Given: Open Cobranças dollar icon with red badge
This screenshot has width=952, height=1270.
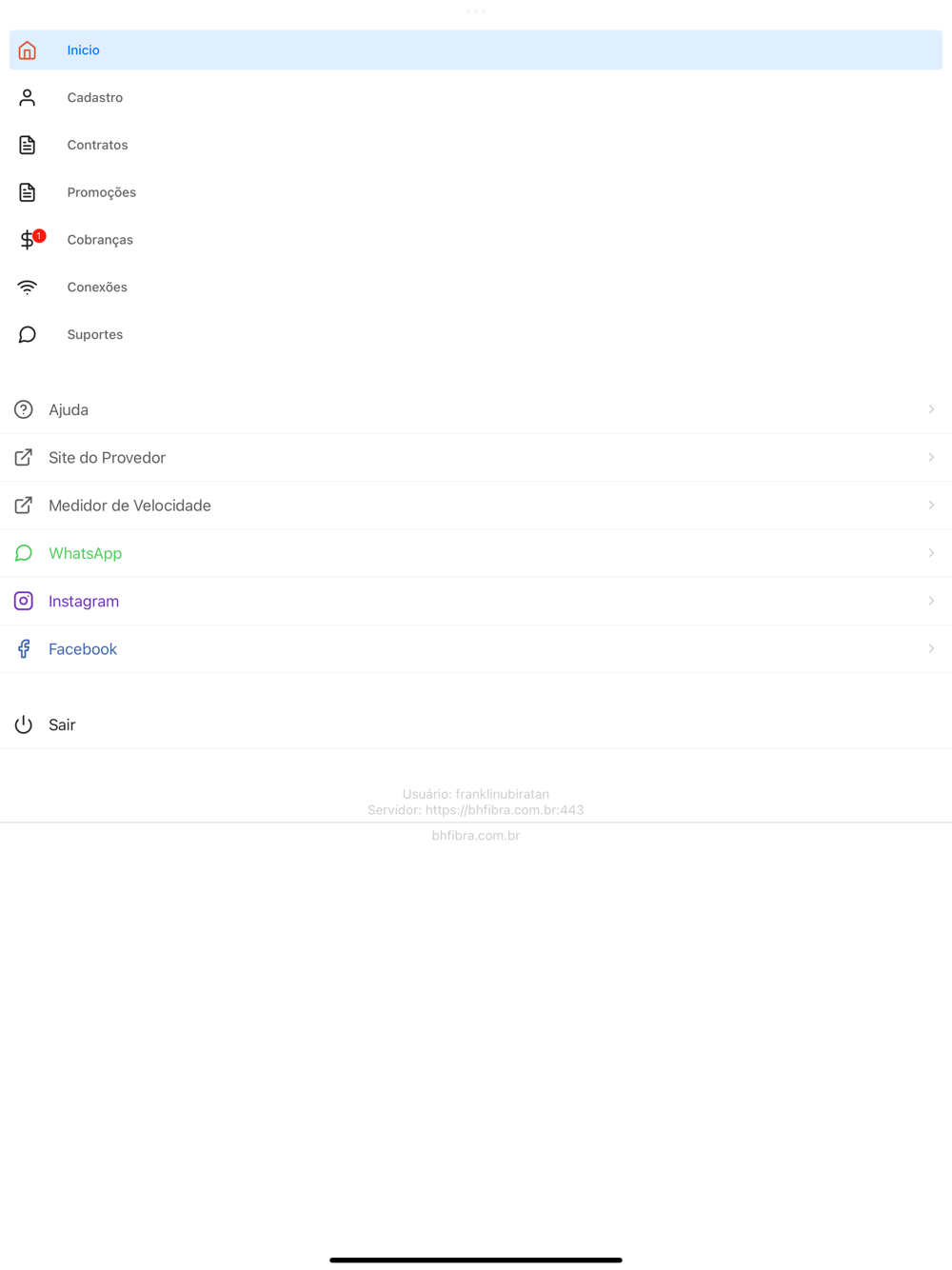Looking at the screenshot, I should tap(30, 239).
